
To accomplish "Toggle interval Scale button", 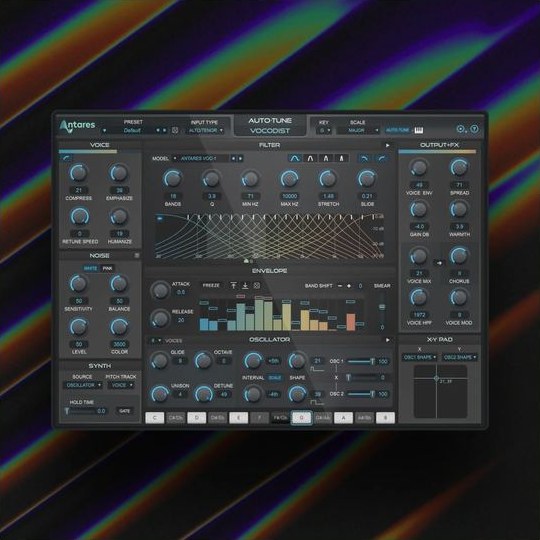I will tap(274, 378).
